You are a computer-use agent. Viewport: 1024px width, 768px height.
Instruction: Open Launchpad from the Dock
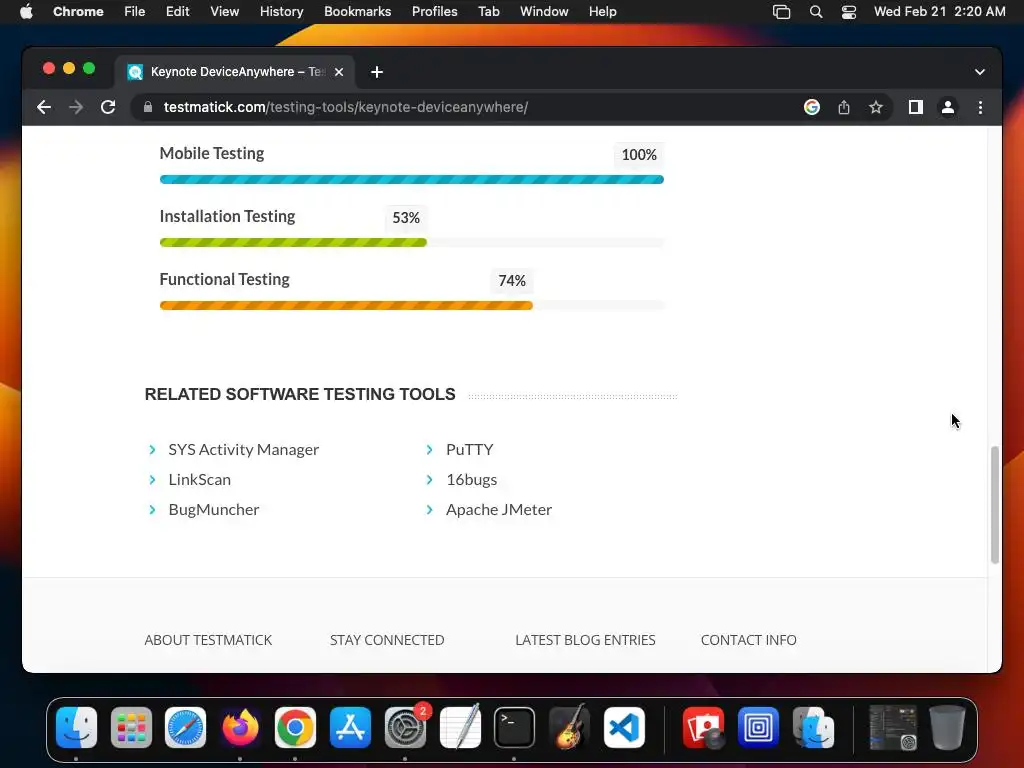point(131,728)
